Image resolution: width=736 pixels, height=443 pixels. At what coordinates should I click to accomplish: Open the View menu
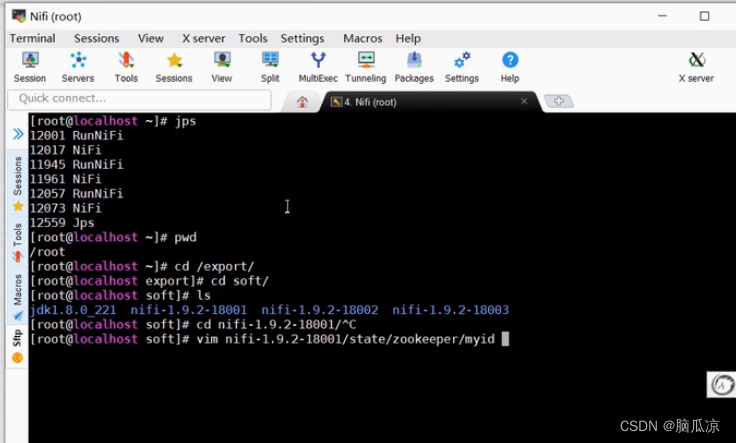tap(151, 38)
